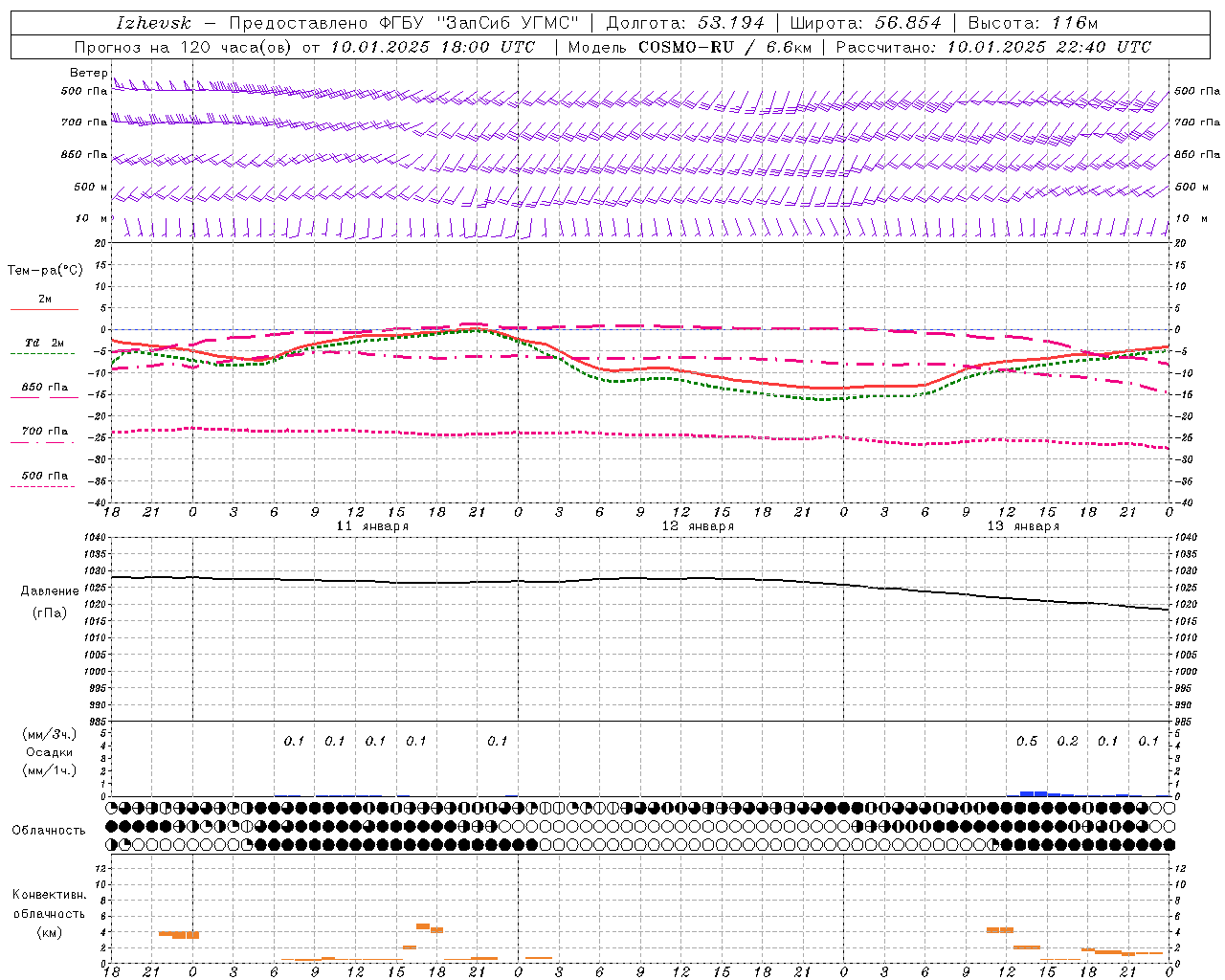Click the "500 м" wind level label on the left

(x=91, y=187)
